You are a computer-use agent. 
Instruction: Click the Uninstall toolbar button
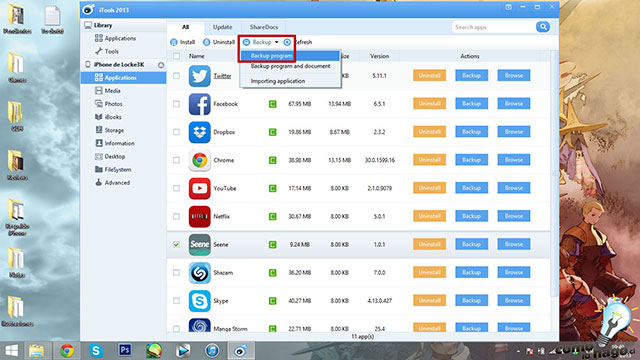pyautogui.click(x=219, y=42)
